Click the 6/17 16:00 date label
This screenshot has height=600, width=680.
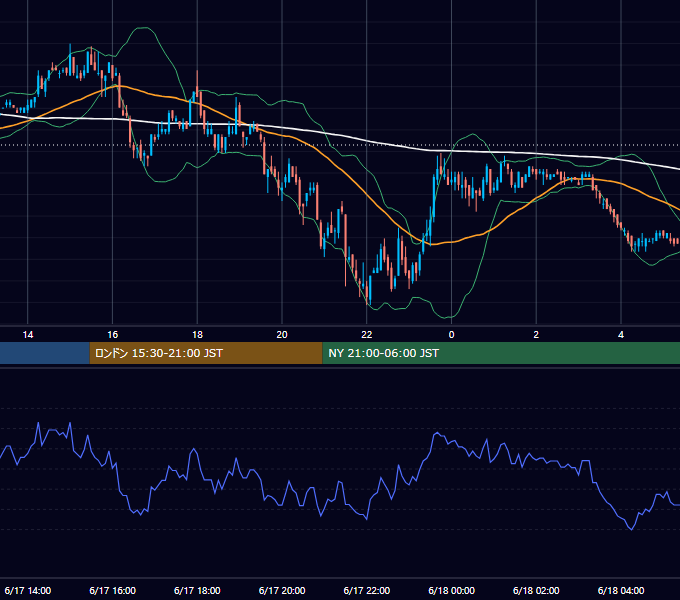pos(112,590)
